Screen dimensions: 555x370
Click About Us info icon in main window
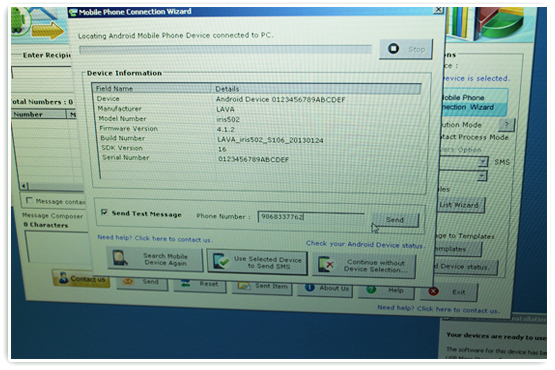[310, 288]
